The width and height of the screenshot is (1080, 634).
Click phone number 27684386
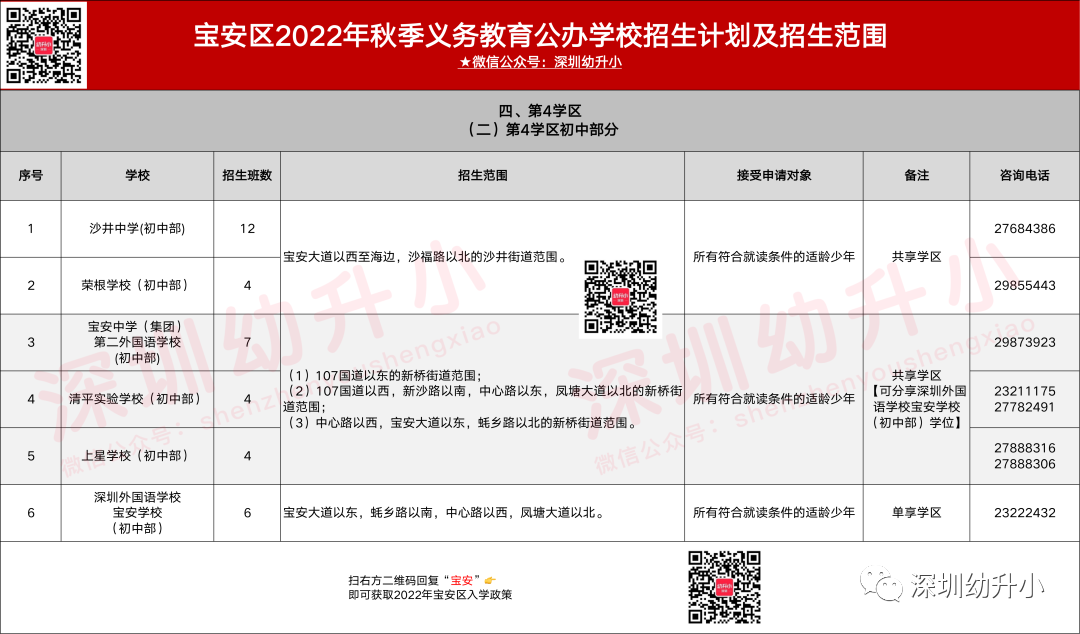[1024, 229]
